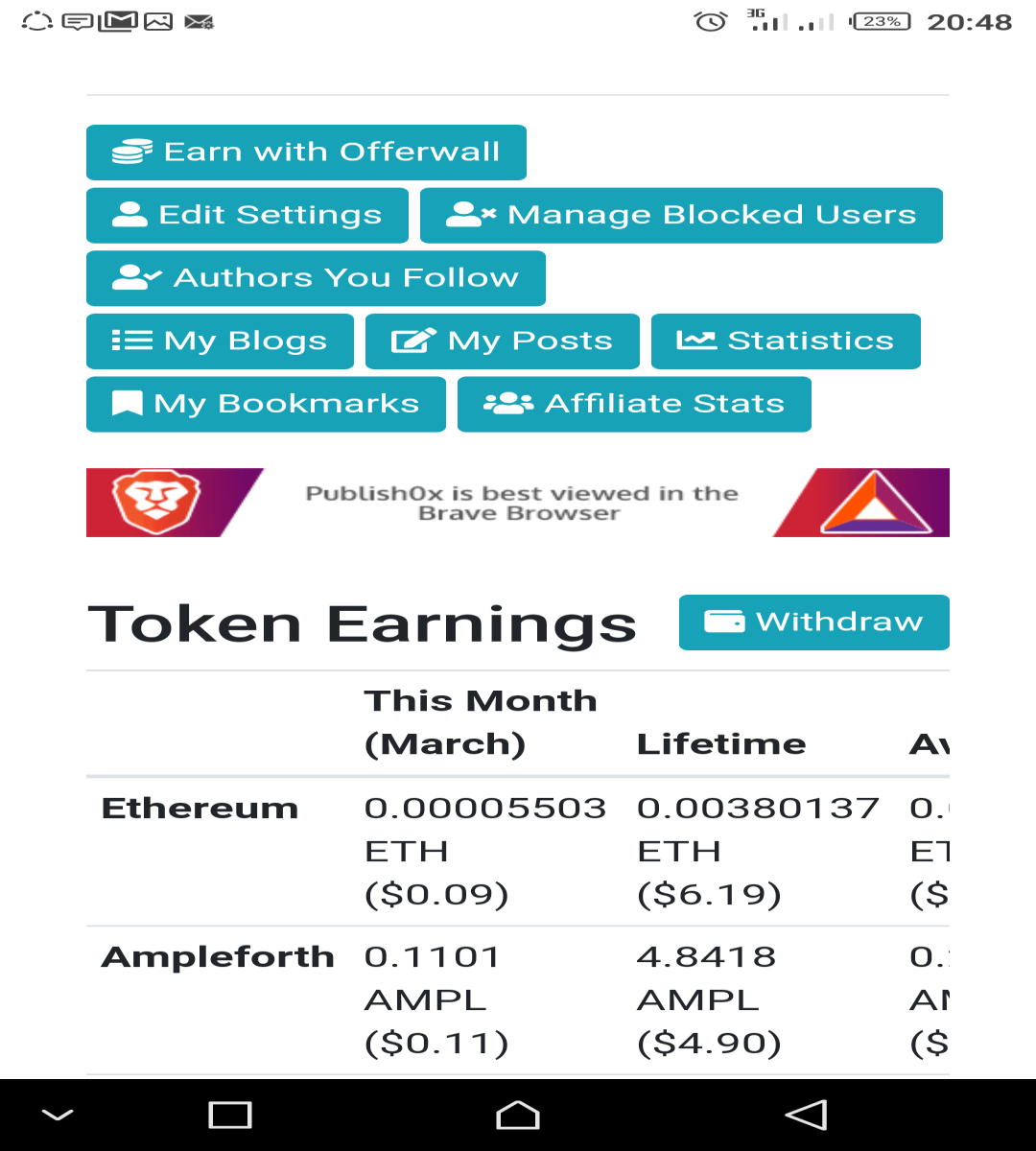Image resolution: width=1036 pixels, height=1151 pixels.
Task: Click the Withdraw button
Action: click(814, 622)
